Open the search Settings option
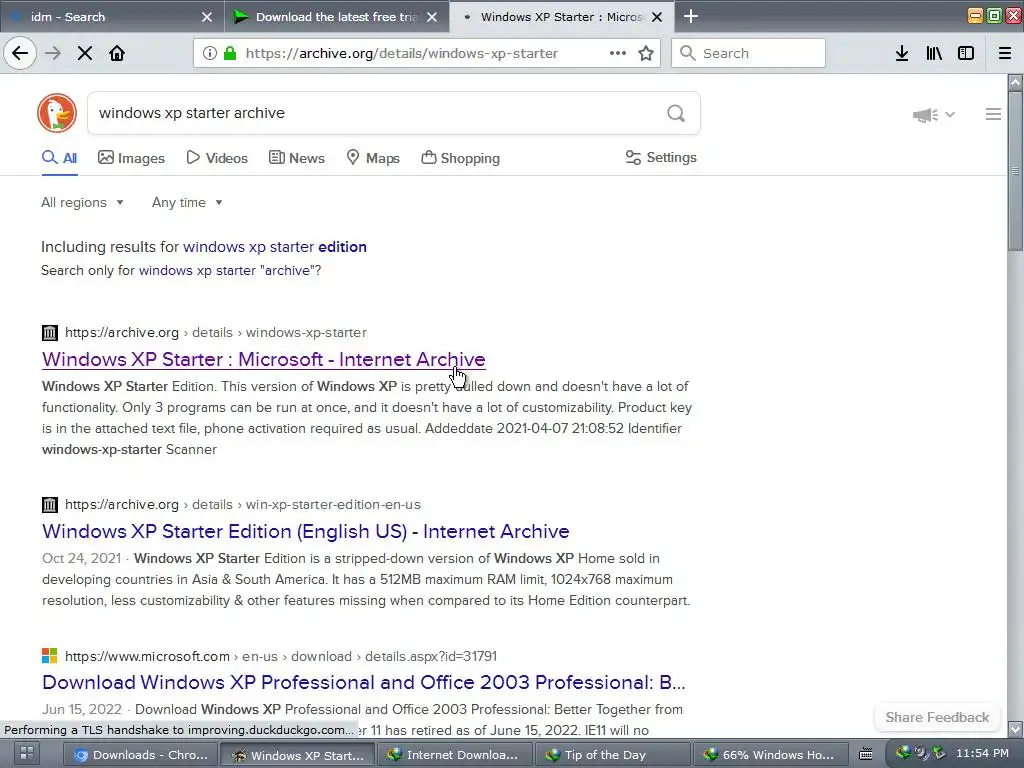The height and width of the screenshot is (768, 1024). coord(661,157)
